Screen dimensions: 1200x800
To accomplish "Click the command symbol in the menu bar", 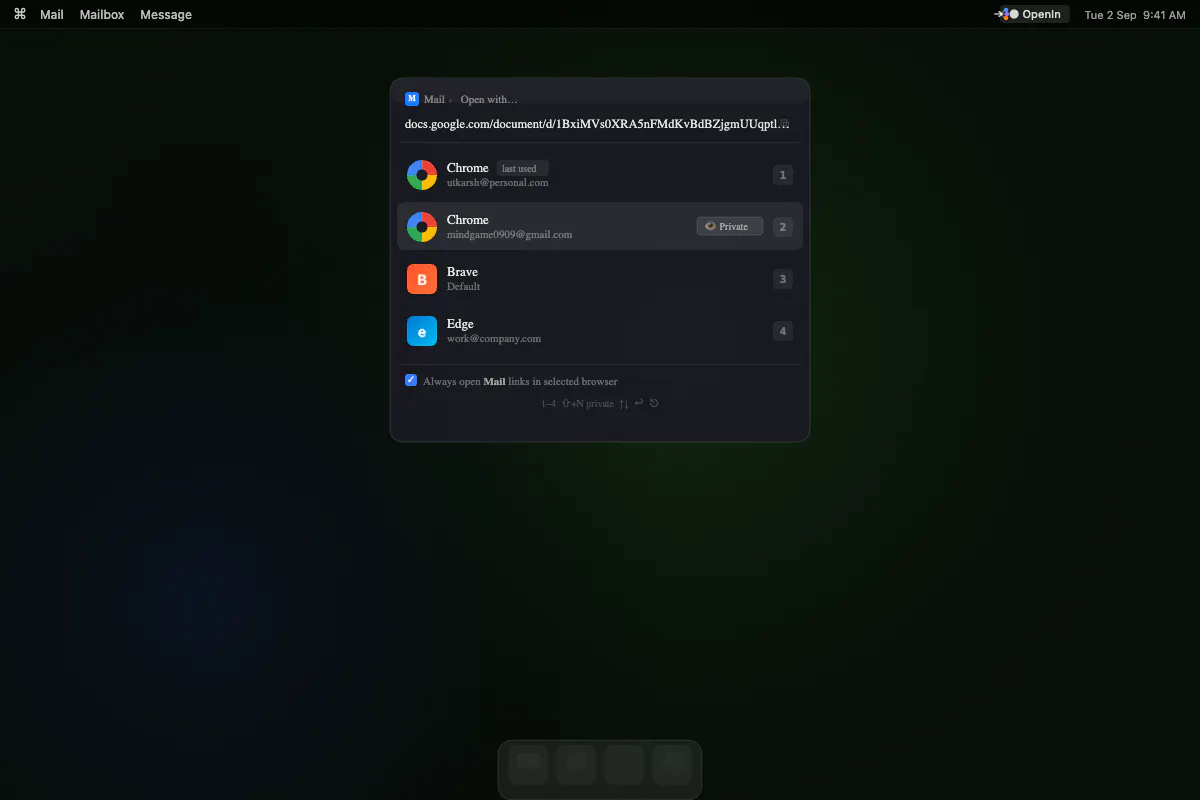I will [20, 14].
